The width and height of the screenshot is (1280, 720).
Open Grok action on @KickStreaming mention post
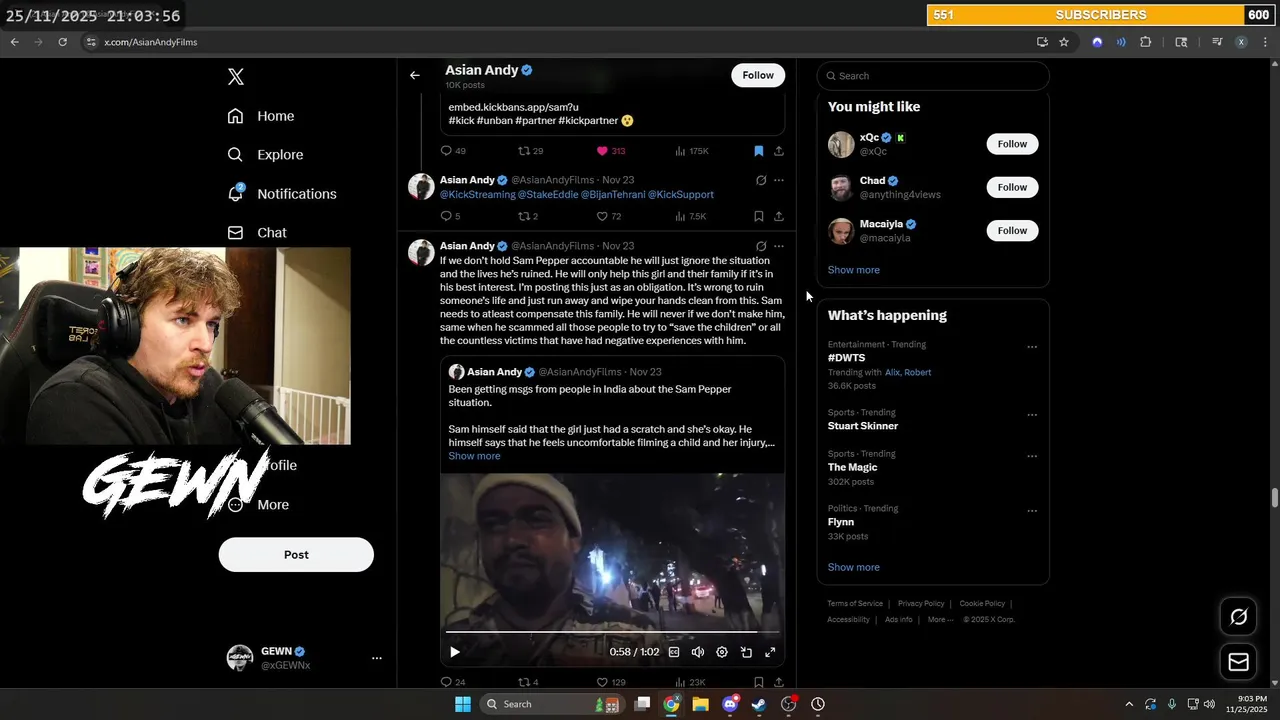click(761, 181)
